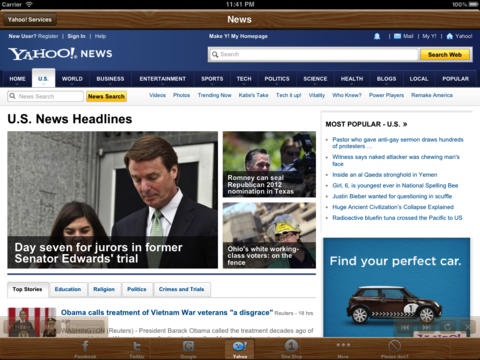
Task: Open the BLOGS navigation tab
Action: tap(386, 79)
